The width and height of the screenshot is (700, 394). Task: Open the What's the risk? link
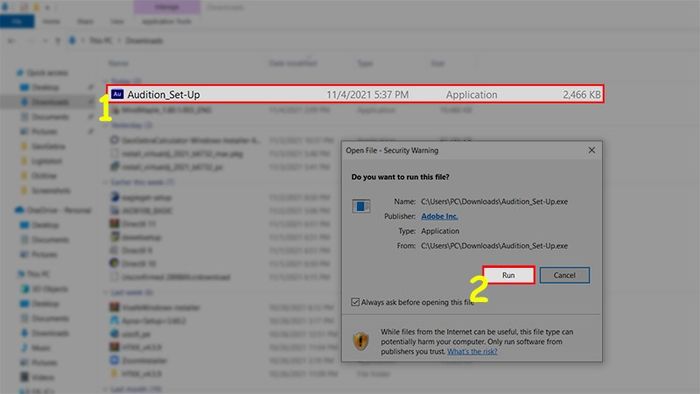coord(472,352)
